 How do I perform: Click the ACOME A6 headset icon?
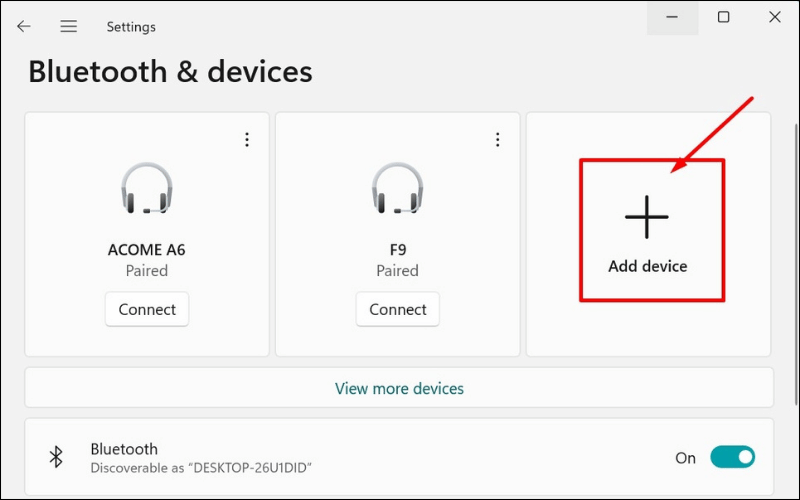point(147,188)
